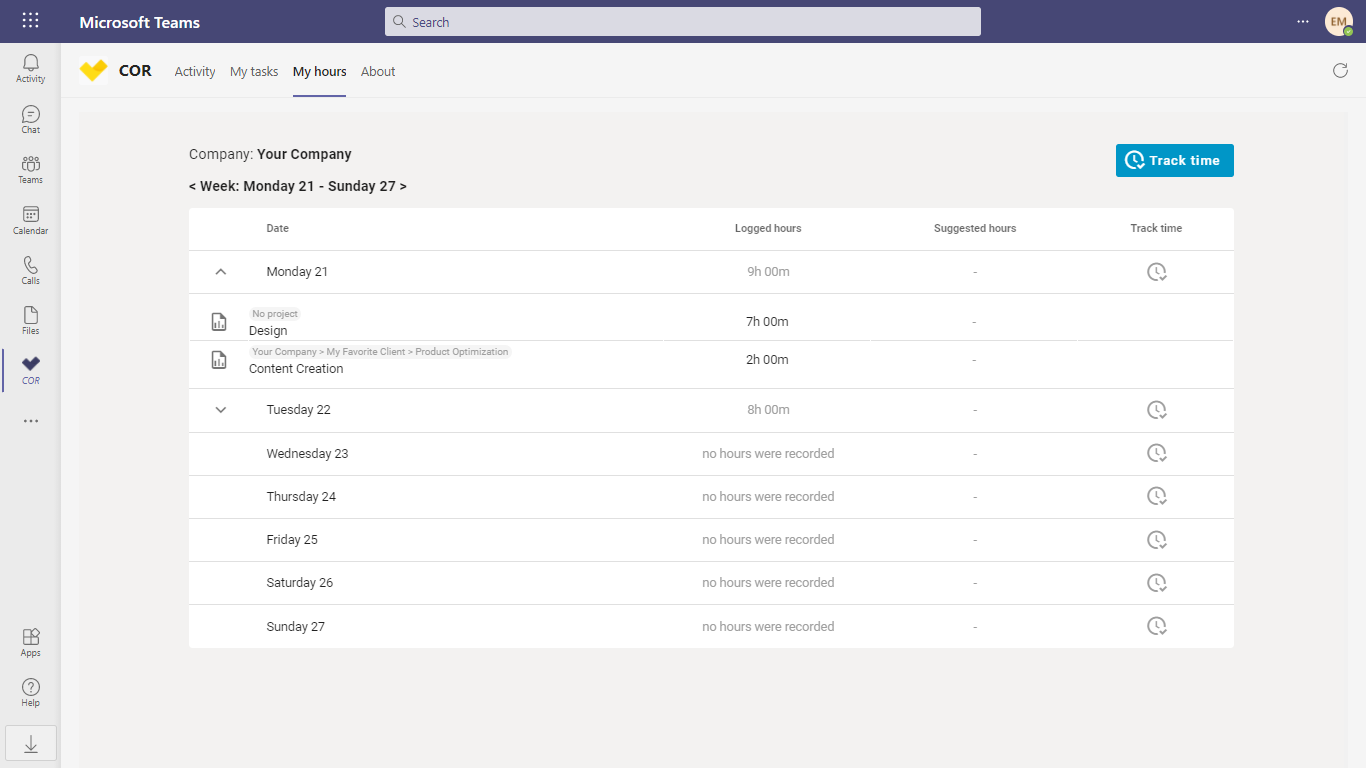The image size is (1366, 768).
Task: Click the Monday 21 date label
Action: pyautogui.click(x=297, y=272)
